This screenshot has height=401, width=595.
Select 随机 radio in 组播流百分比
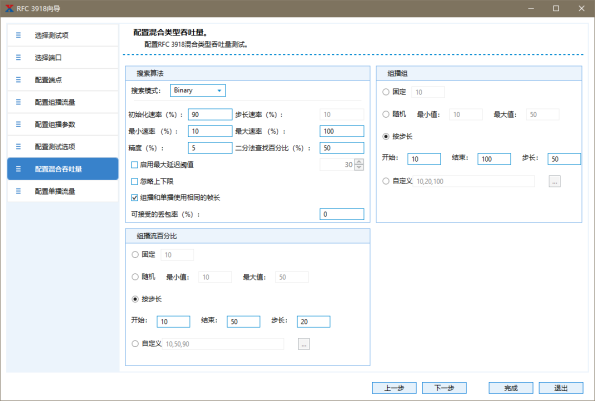click(135, 277)
